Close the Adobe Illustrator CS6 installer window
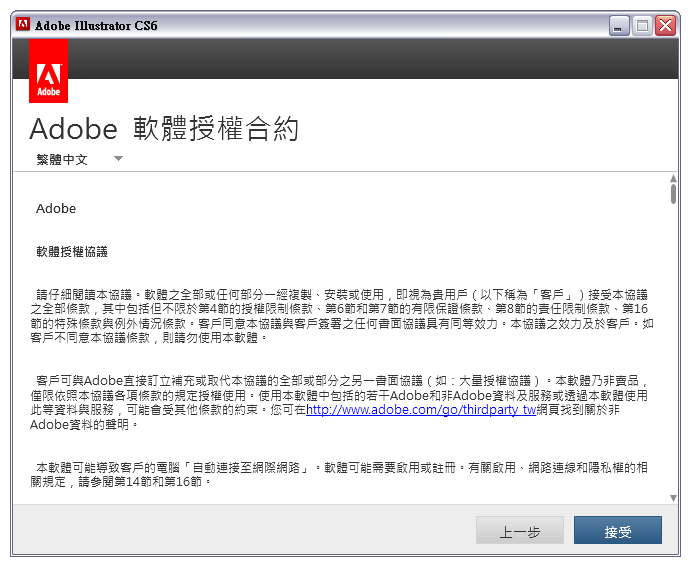 [x=665, y=26]
